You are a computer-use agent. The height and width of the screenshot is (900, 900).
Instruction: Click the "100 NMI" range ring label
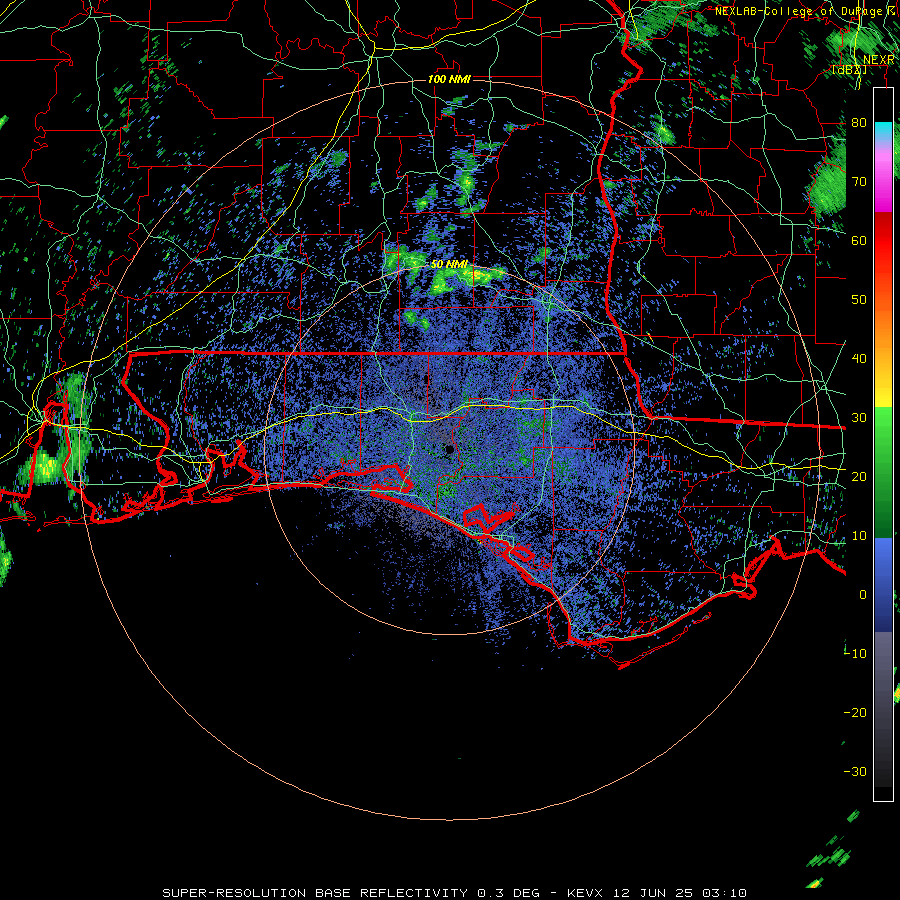click(x=449, y=79)
